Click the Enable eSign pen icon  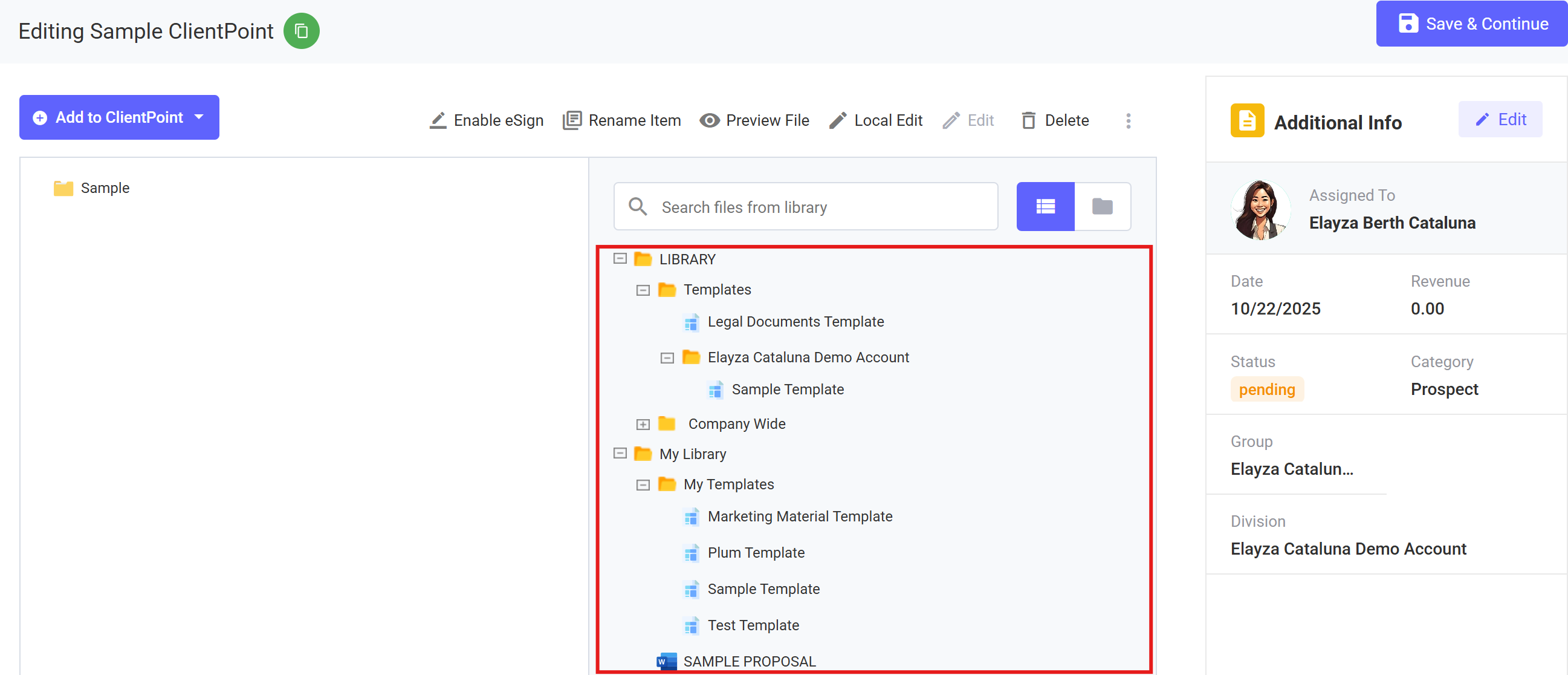pyautogui.click(x=438, y=120)
